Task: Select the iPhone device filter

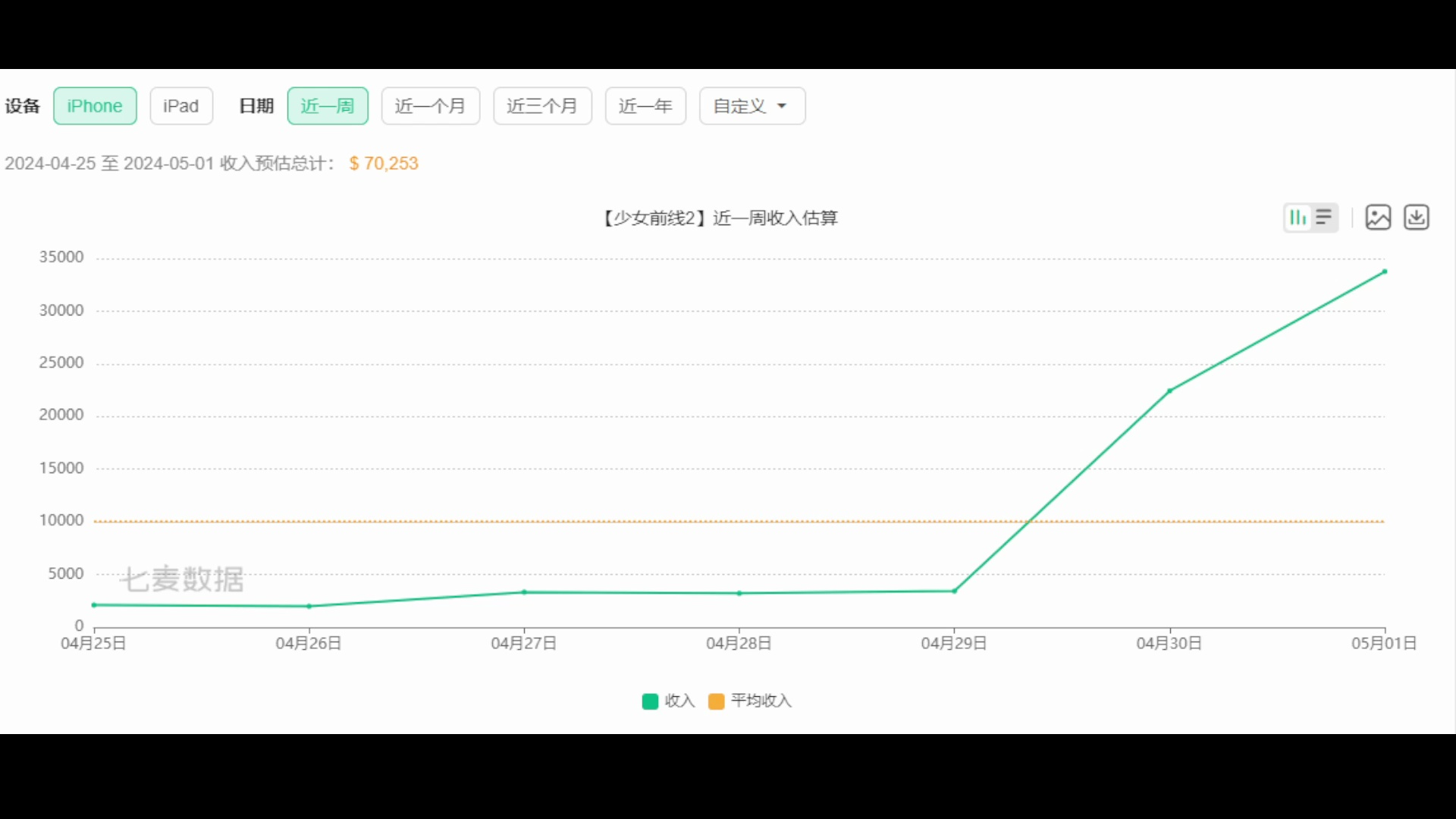Action: (95, 106)
